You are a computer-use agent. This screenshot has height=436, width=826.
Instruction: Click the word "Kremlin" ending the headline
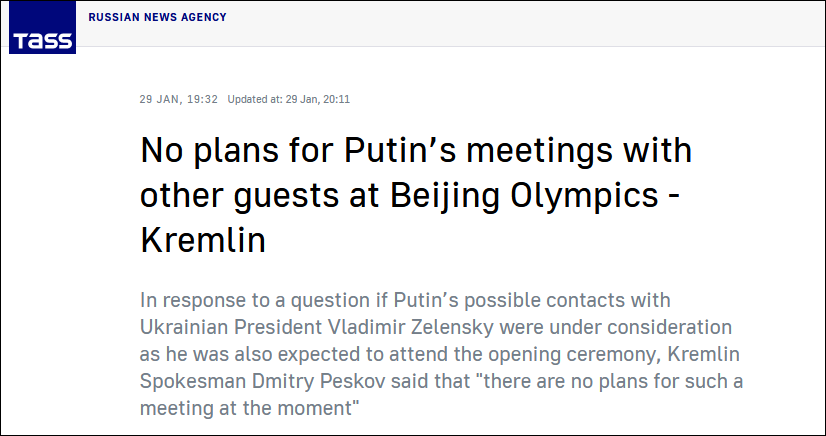pyautogui.click(x=203, y=240)
